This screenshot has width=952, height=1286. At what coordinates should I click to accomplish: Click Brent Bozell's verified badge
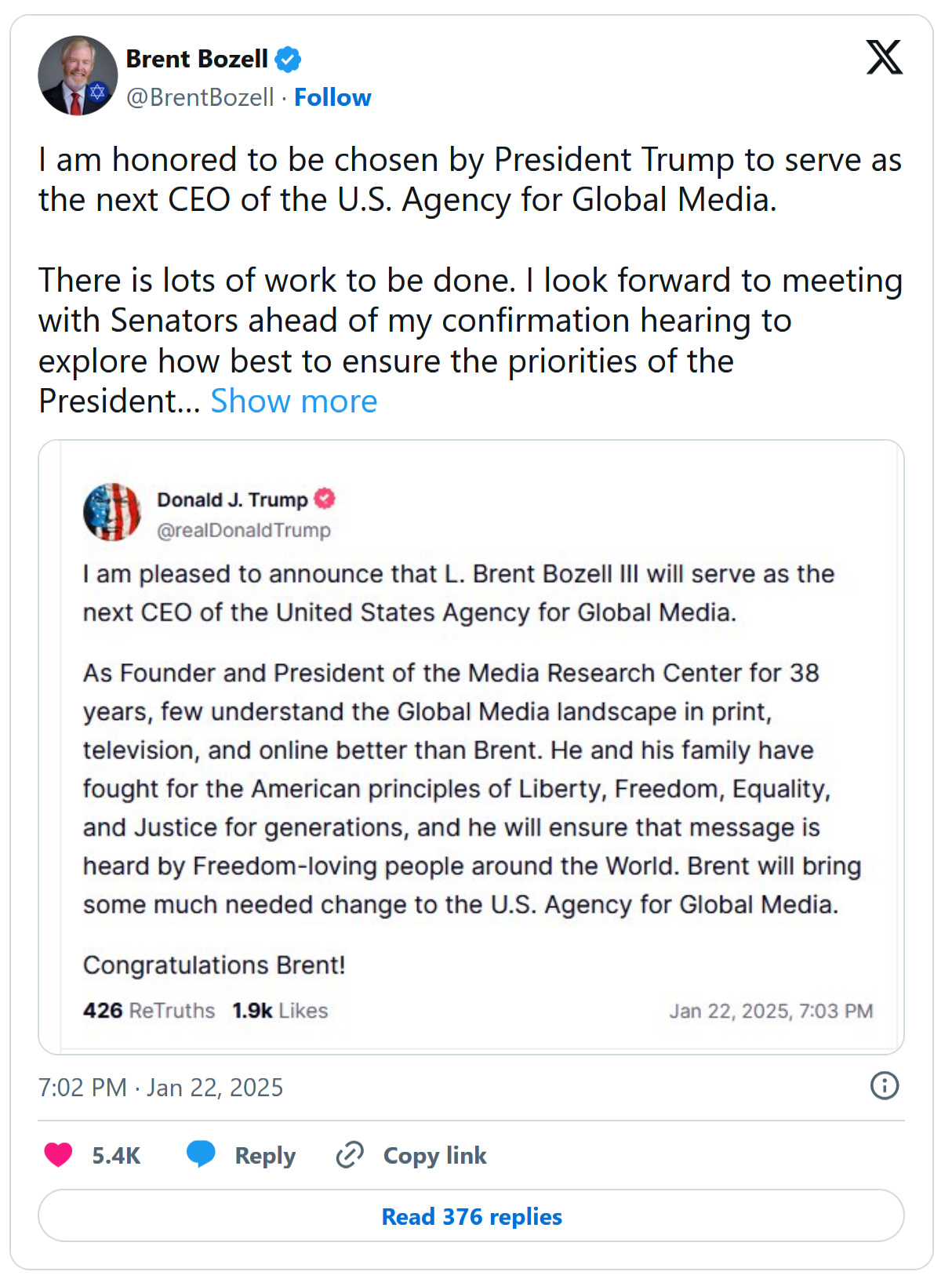click(289, 59)
